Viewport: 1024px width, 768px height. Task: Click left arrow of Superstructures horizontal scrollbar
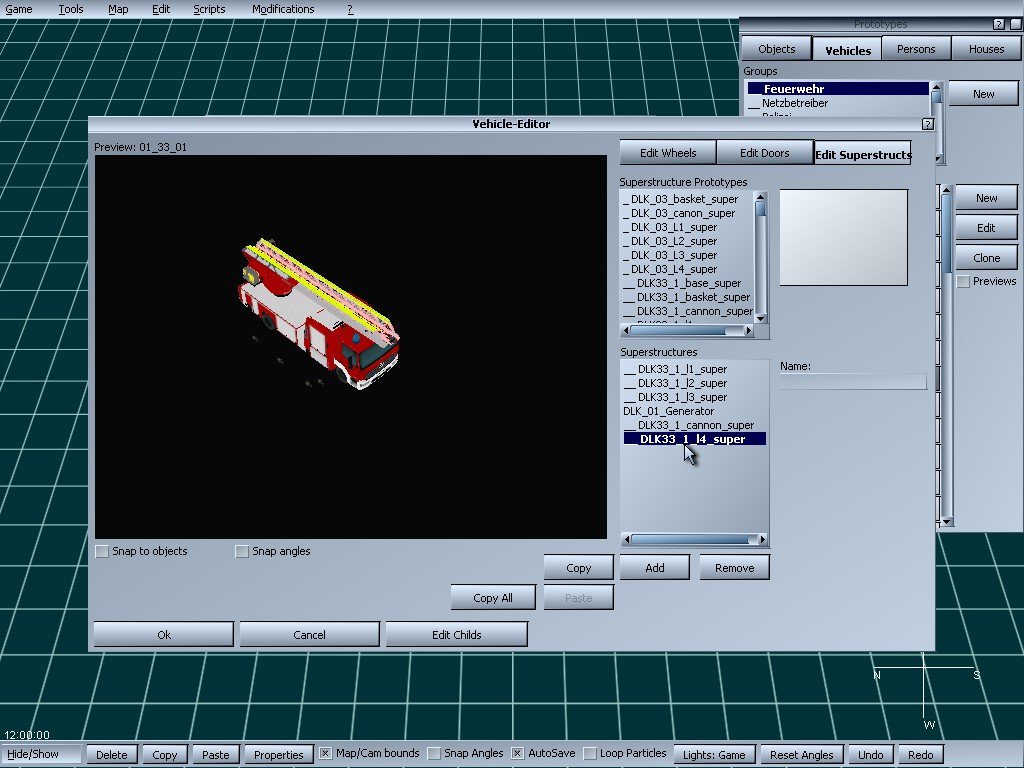coord(627,540)
